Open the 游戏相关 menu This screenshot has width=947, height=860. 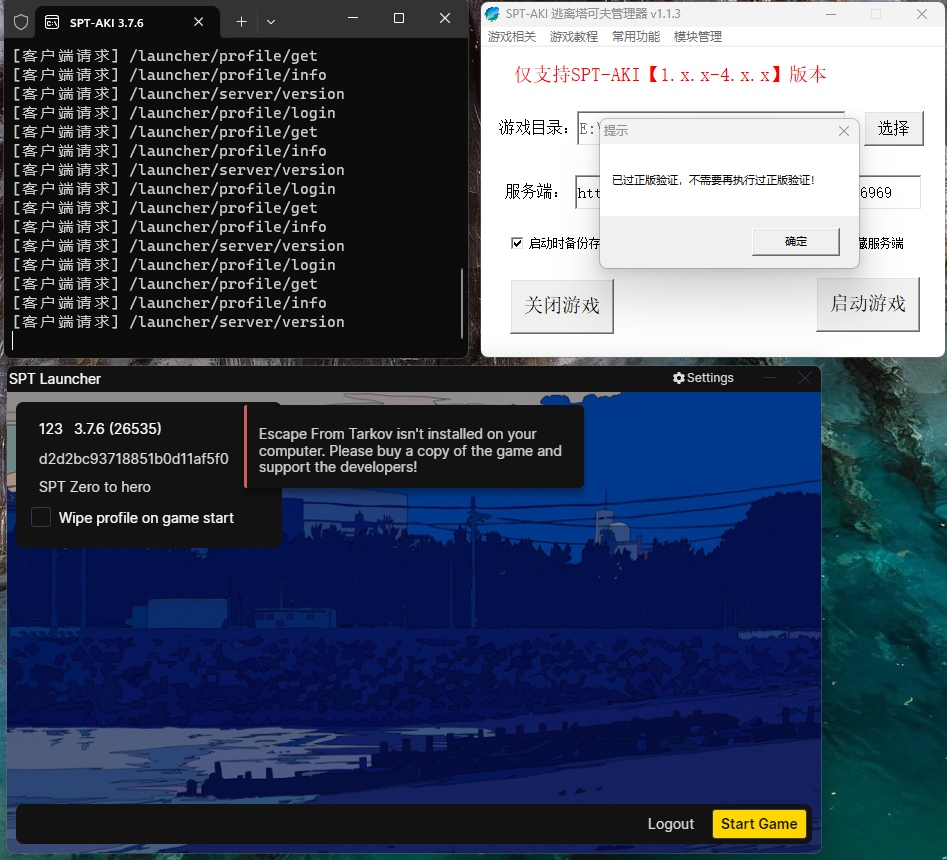[x=512, y=37]
